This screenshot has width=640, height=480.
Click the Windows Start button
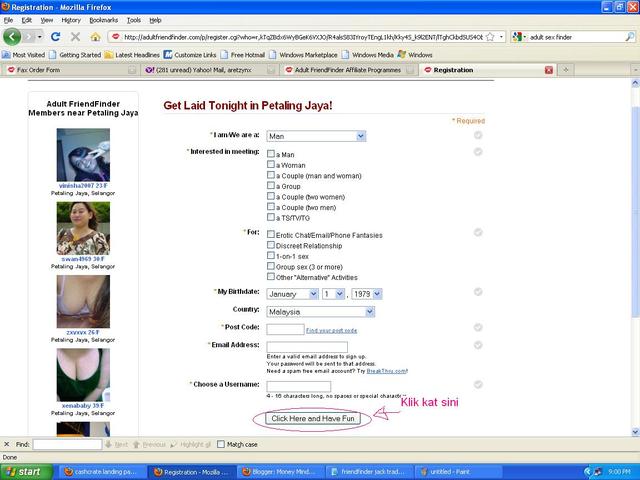coord(27,472)
